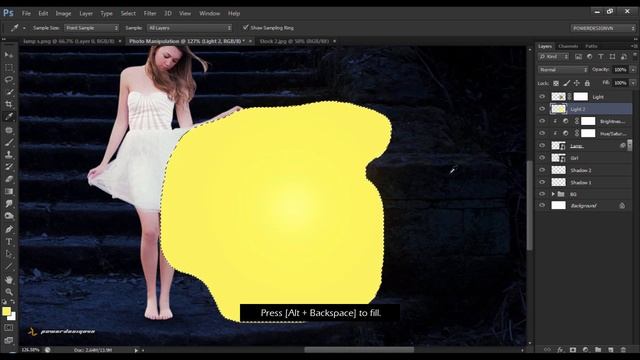Open the File menu
This screenshot has width=640, height=360.
[26, 13]
